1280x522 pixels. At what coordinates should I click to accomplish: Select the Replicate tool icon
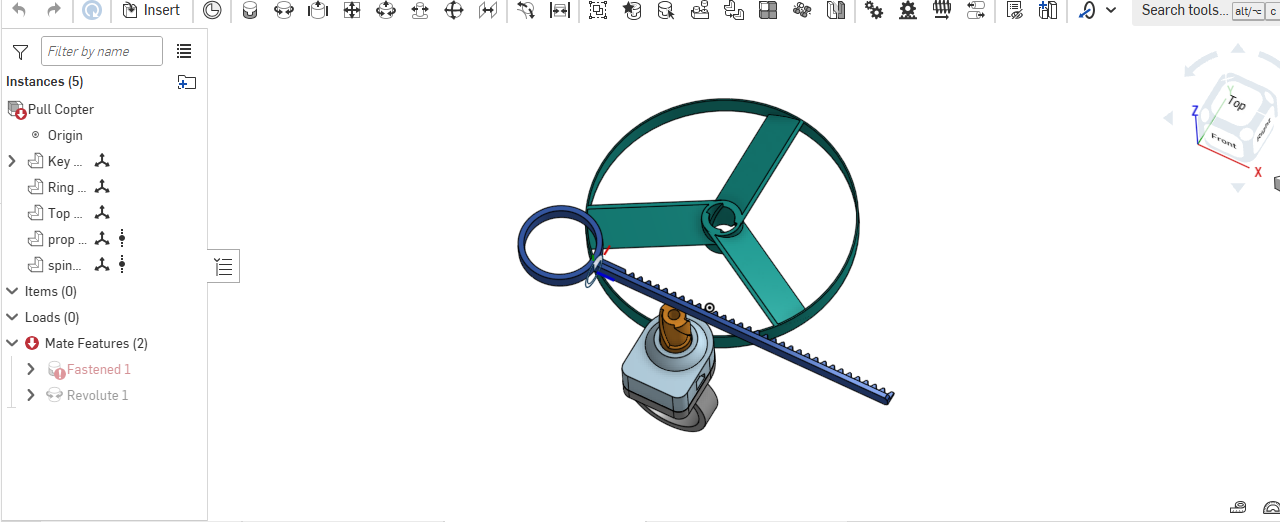(734, 10)
